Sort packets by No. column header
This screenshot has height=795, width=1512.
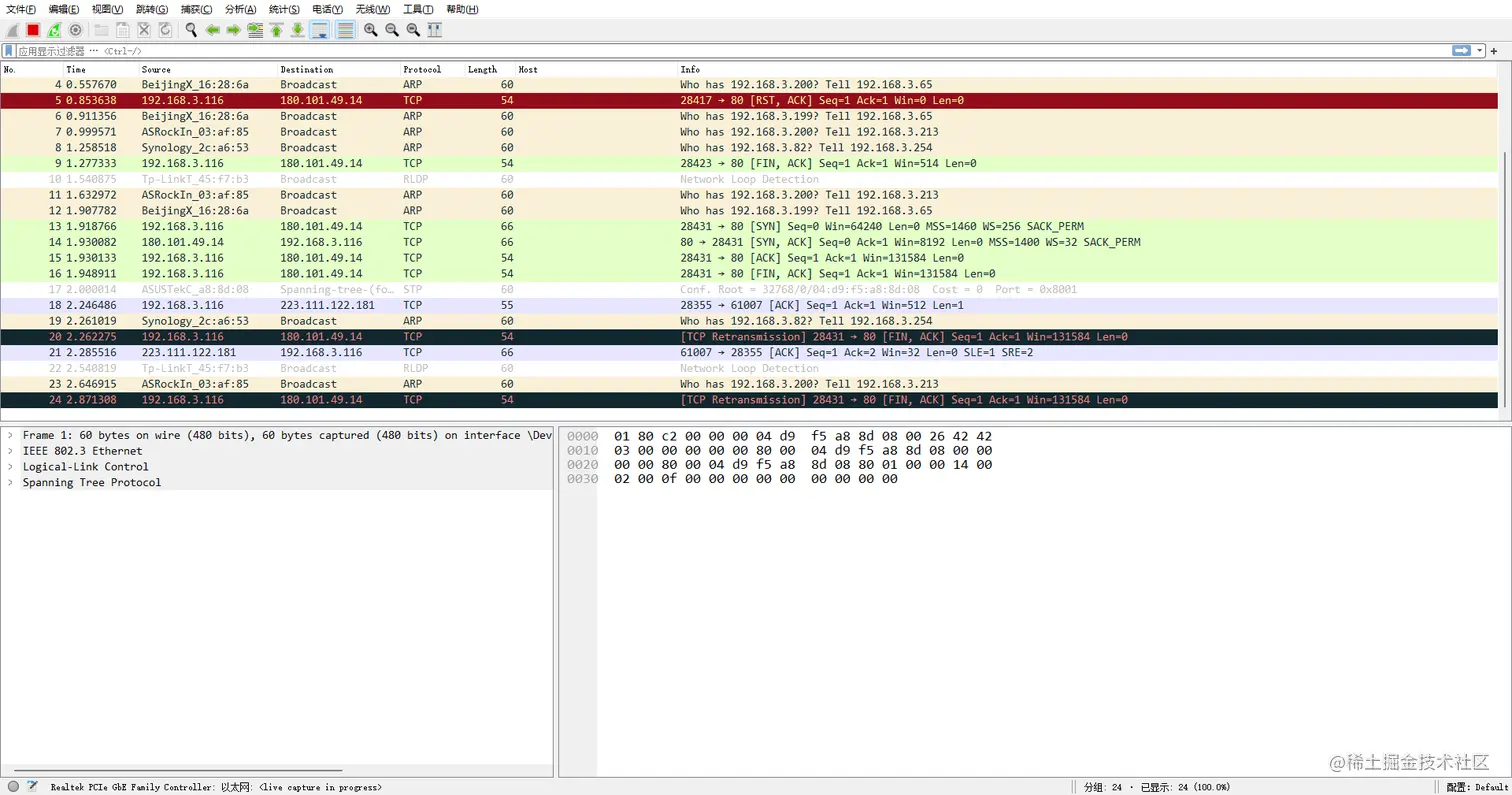click(31, 69)
